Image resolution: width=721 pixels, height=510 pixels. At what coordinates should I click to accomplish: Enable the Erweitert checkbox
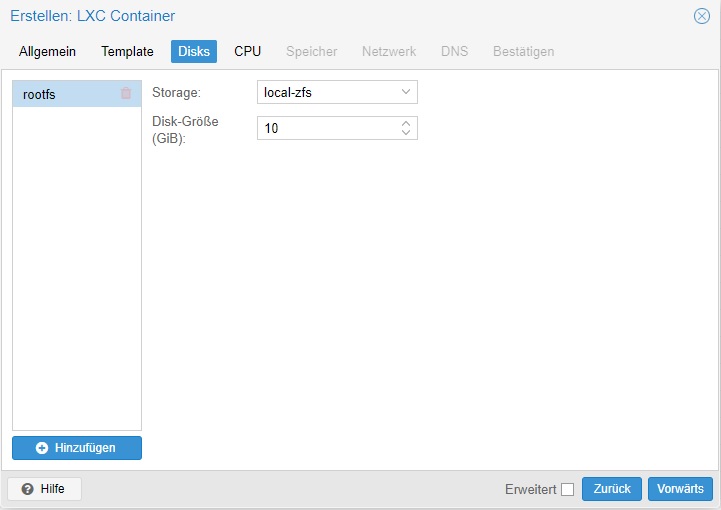567,489
